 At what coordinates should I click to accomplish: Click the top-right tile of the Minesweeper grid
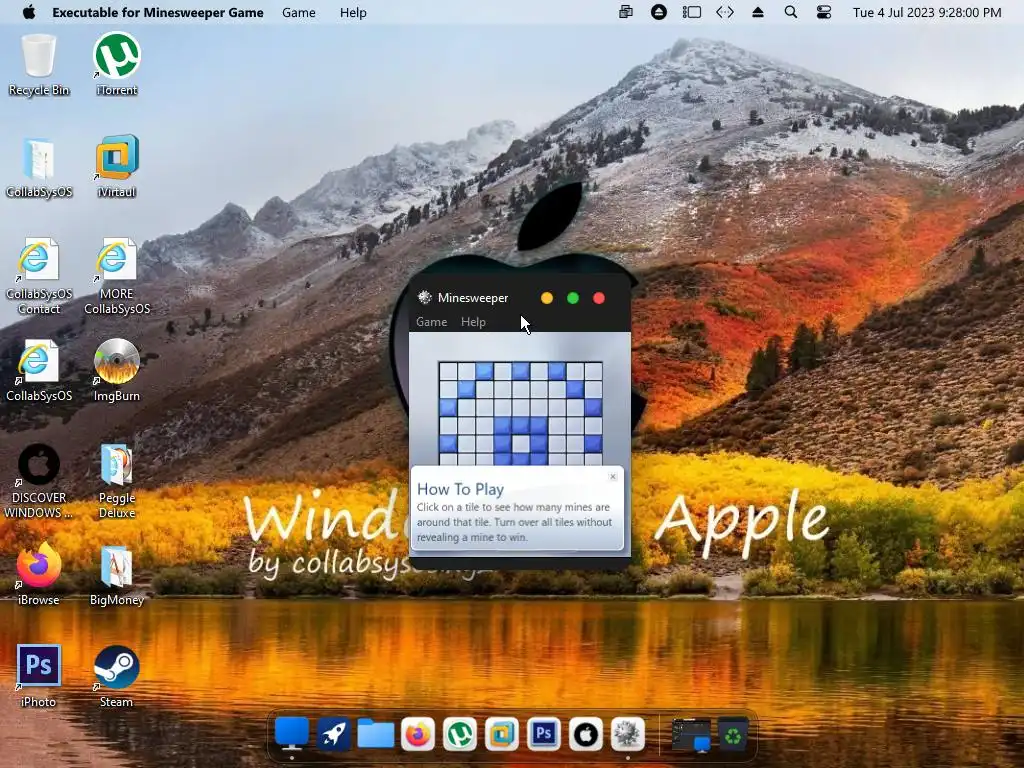tap(593, 371)
